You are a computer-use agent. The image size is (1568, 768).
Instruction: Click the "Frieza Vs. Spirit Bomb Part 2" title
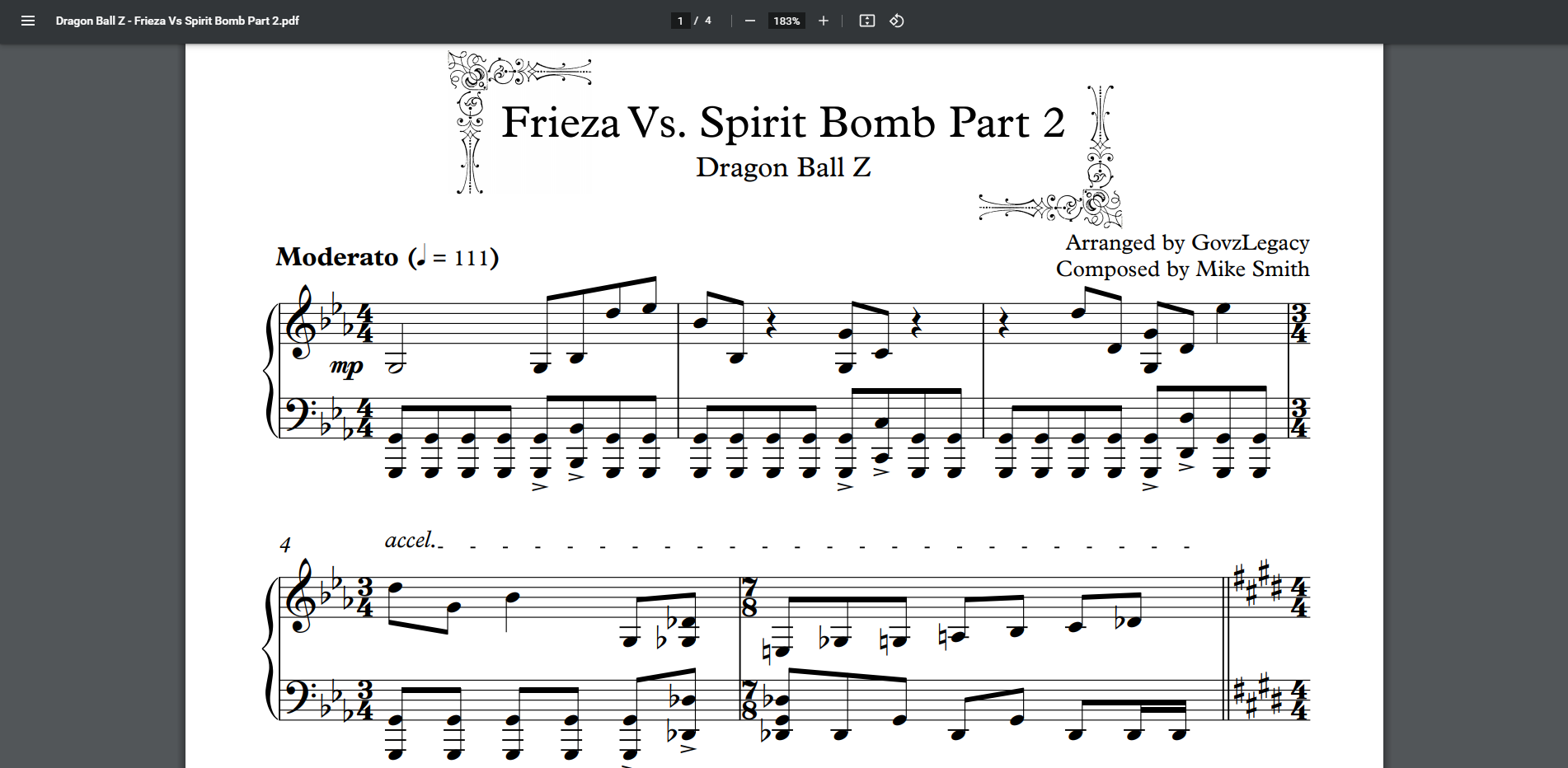[782, 122]
